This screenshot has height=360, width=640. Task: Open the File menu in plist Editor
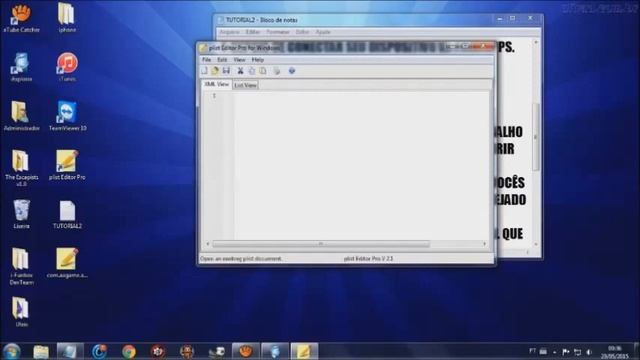coord(207,60)
